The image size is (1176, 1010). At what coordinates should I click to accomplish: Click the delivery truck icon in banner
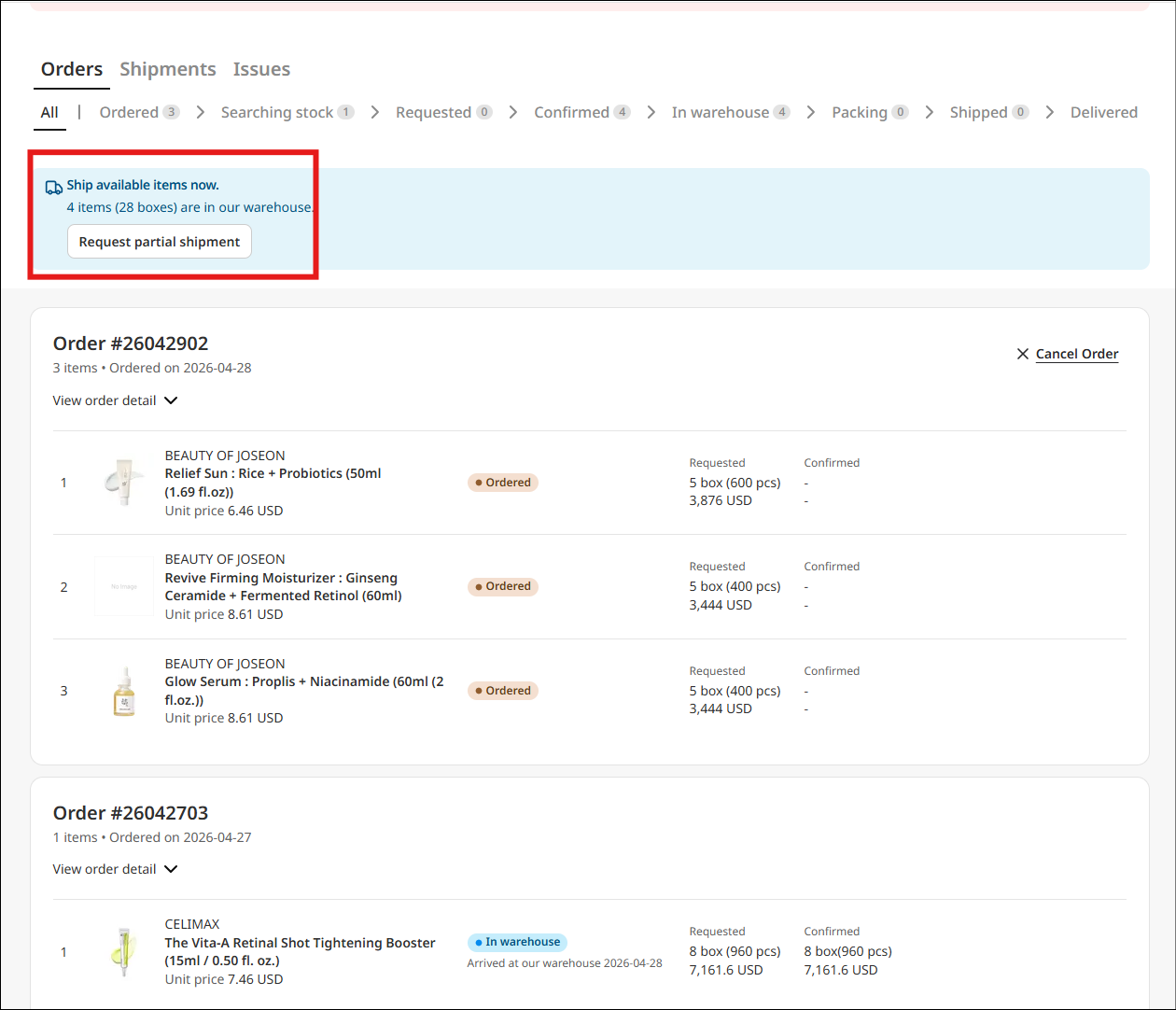[x=54, y=187]
